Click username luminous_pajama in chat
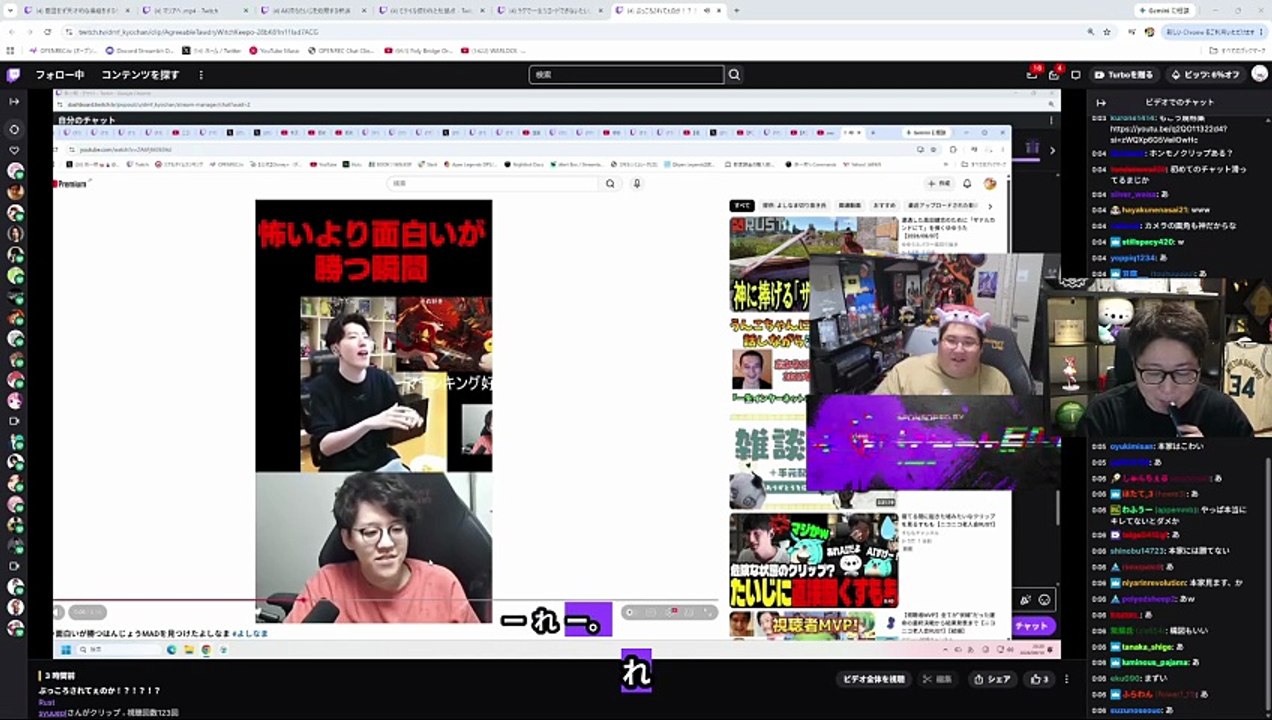This screenshot has height=720, width=1272. pos(1154,662)
